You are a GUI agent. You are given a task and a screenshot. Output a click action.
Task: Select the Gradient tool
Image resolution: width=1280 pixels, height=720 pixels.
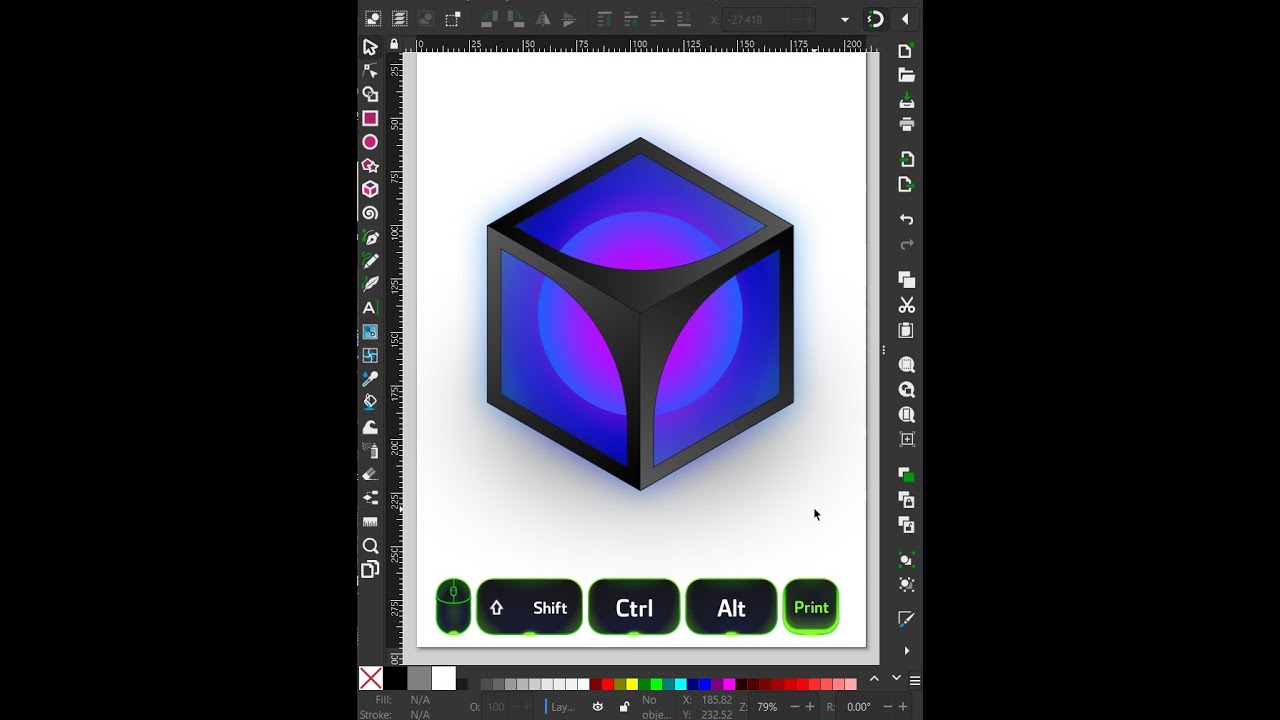click(370, 332)
